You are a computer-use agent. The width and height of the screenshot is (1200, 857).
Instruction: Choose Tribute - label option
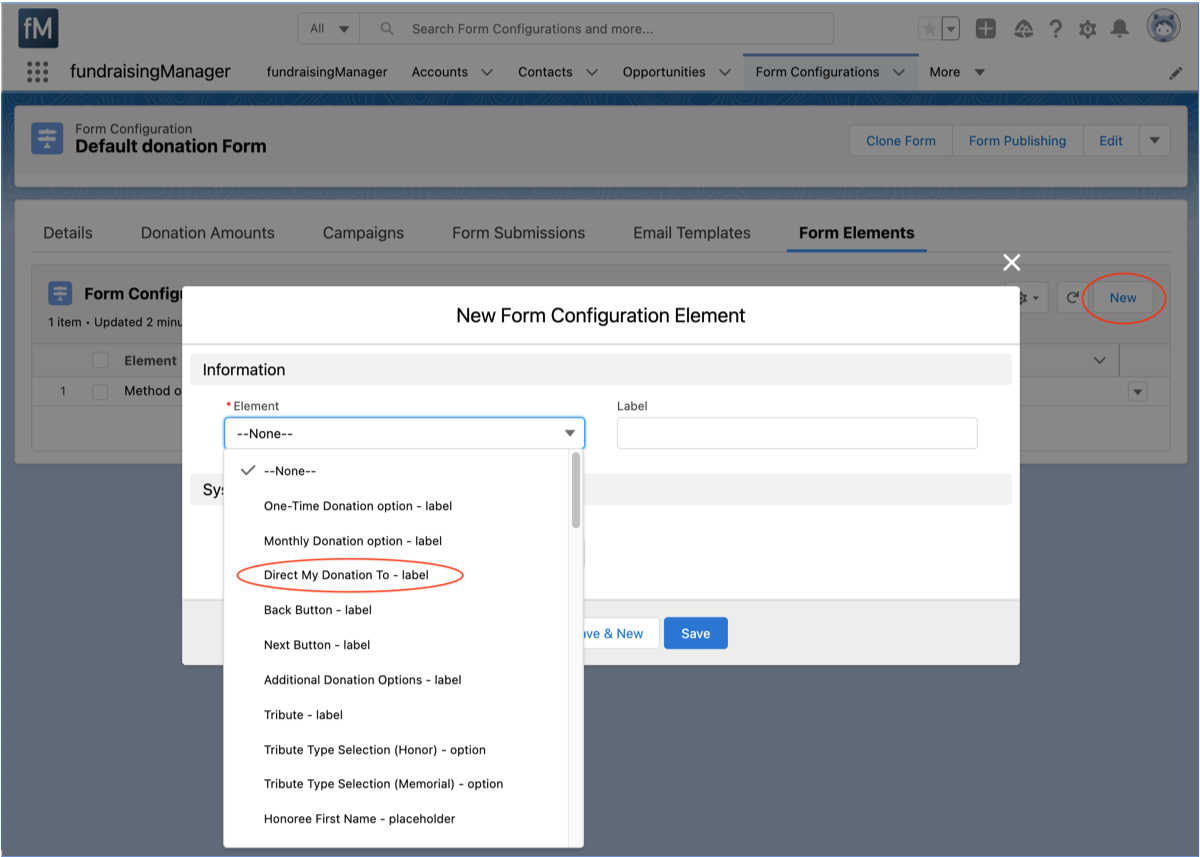398,715
